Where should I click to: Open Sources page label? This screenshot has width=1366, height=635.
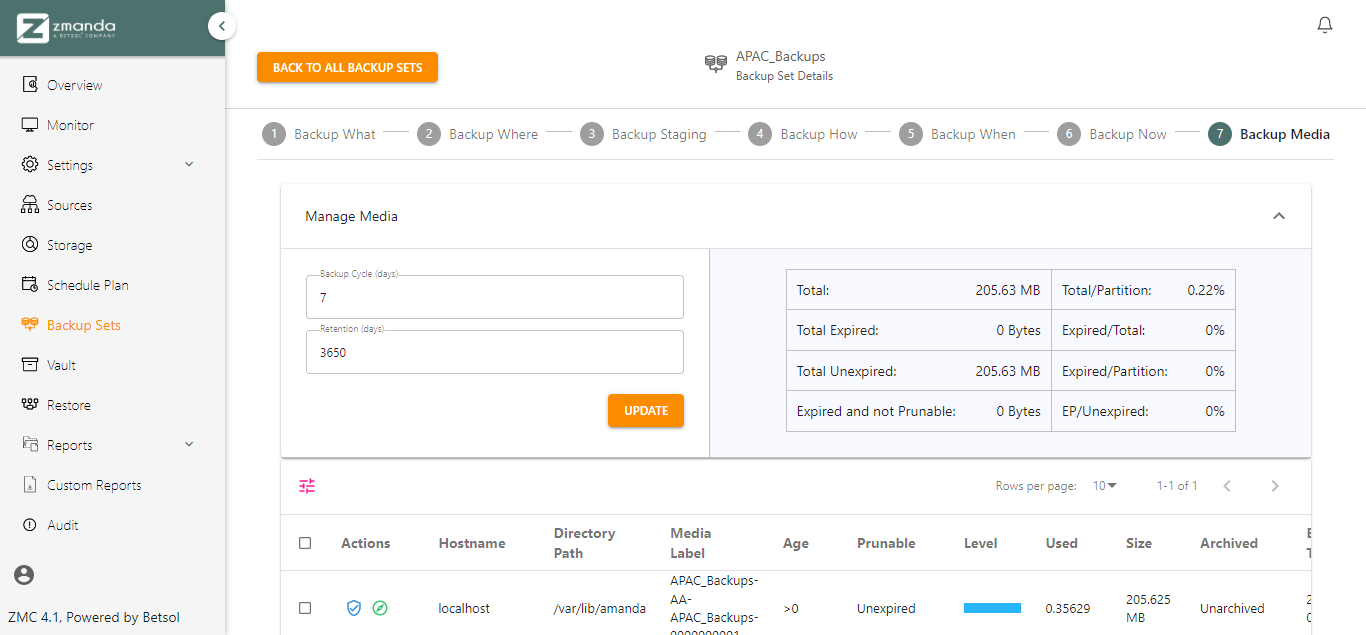pyautogui.click(x=70, y=205)
